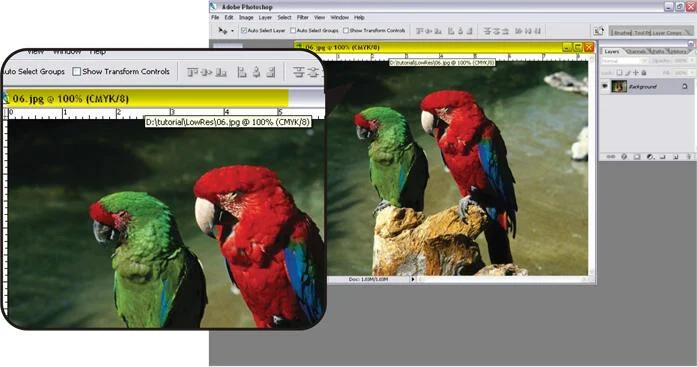Hide the Background layer via eye icon
This screenshot has width=697, height=367.
pyautogui.click(x=605, y=86)
